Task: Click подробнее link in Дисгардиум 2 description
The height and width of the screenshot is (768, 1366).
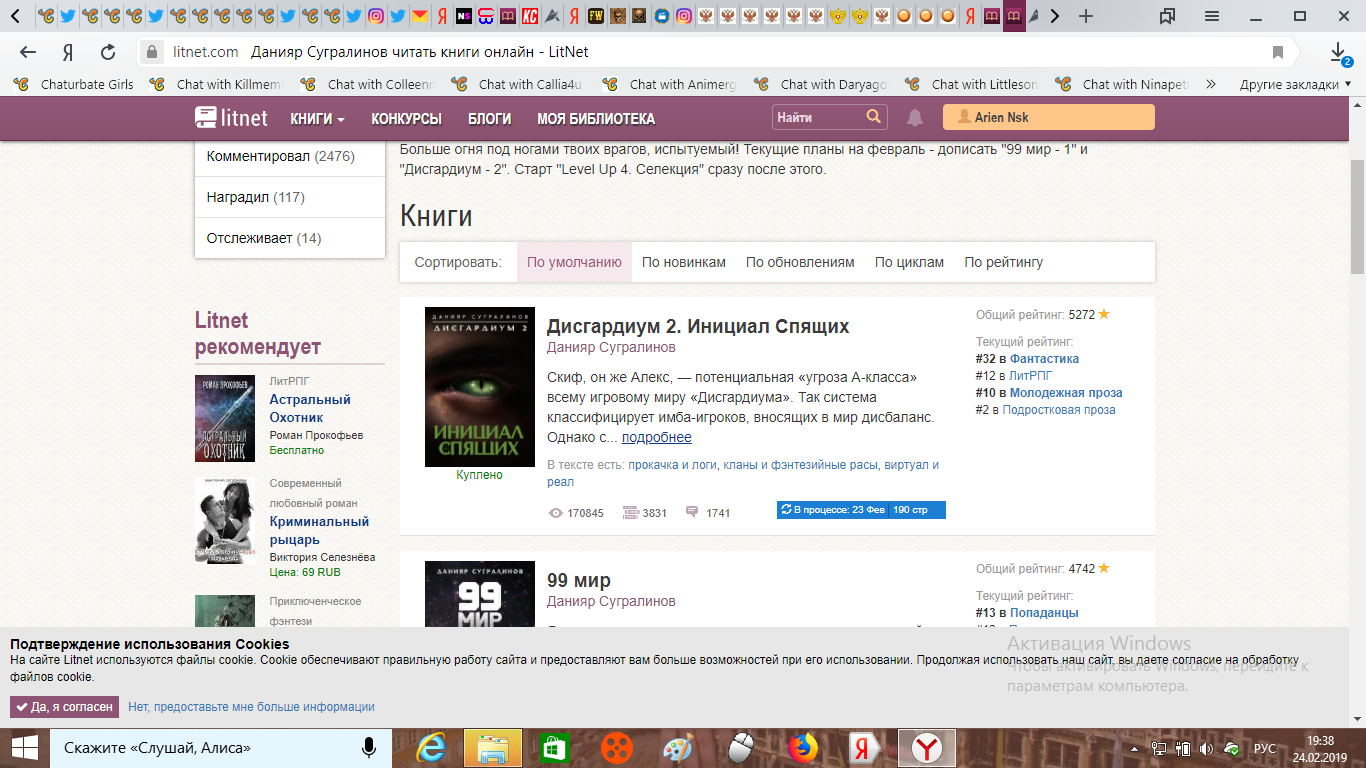Action: click(x=656, y=437)
